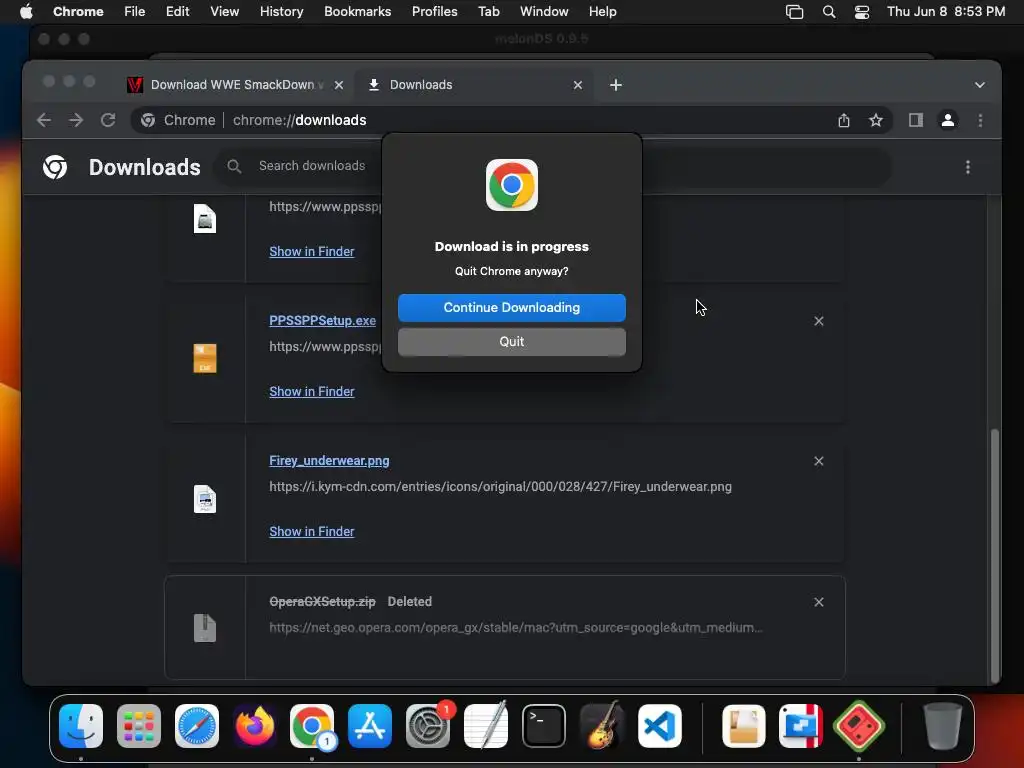Open the Profiles menu

(x=434, y=12)
